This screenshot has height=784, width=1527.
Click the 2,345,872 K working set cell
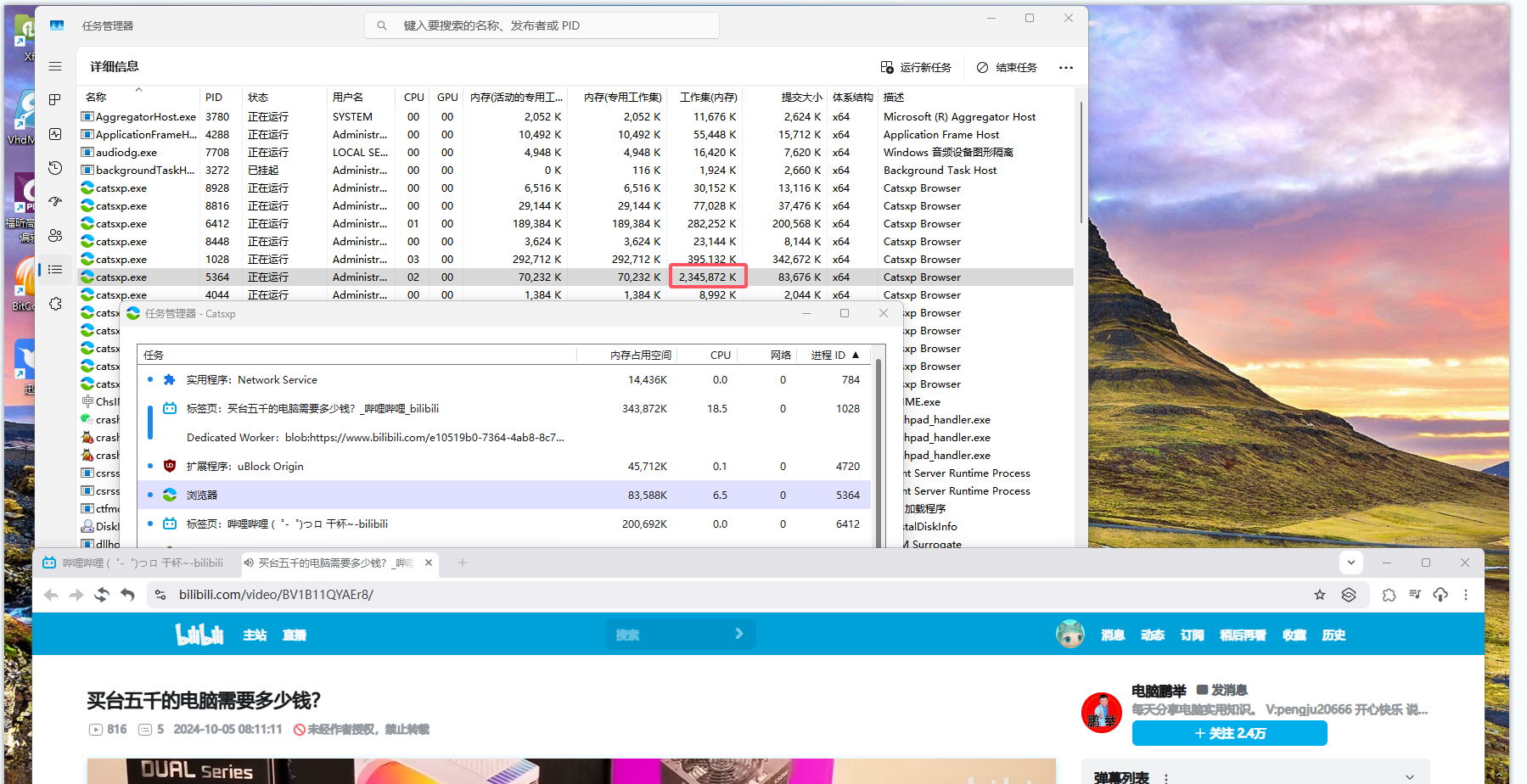point(708,277)
